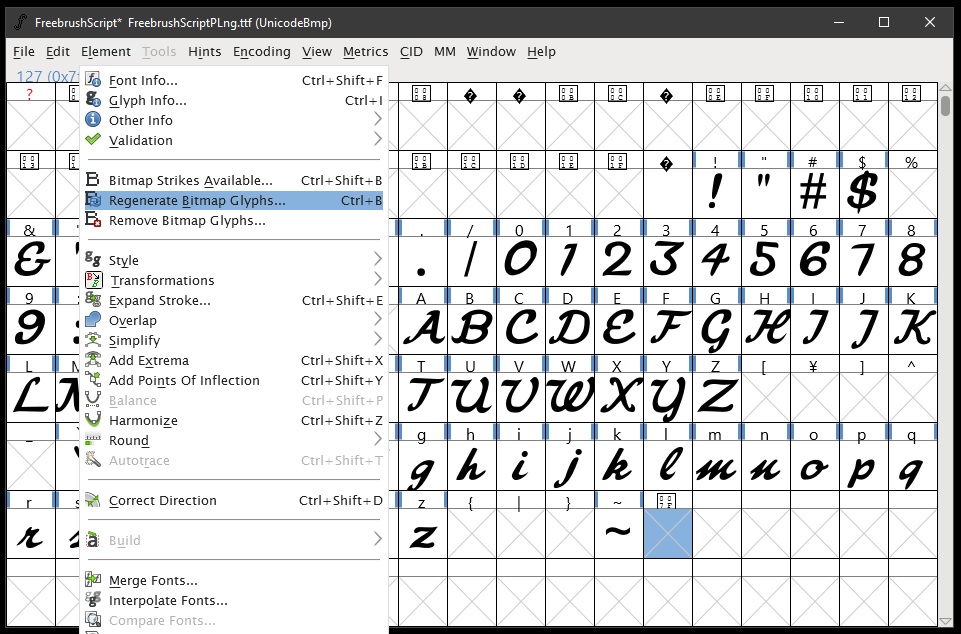Image resolution: width=961 pixels, height=634 pixels.
Task: Select Expand Stroke... menu entry
Action: [234, 300]
